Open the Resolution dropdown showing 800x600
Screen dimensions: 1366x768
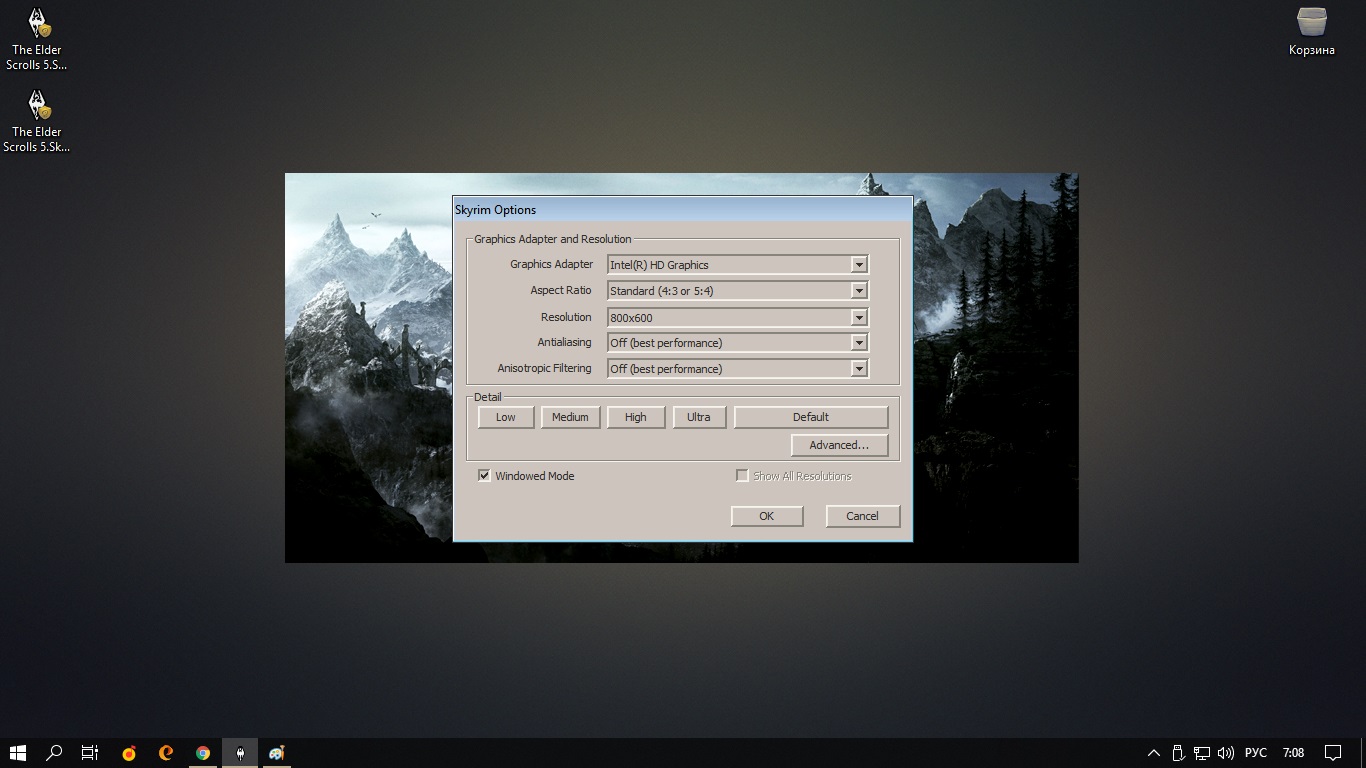coord(738,317)
